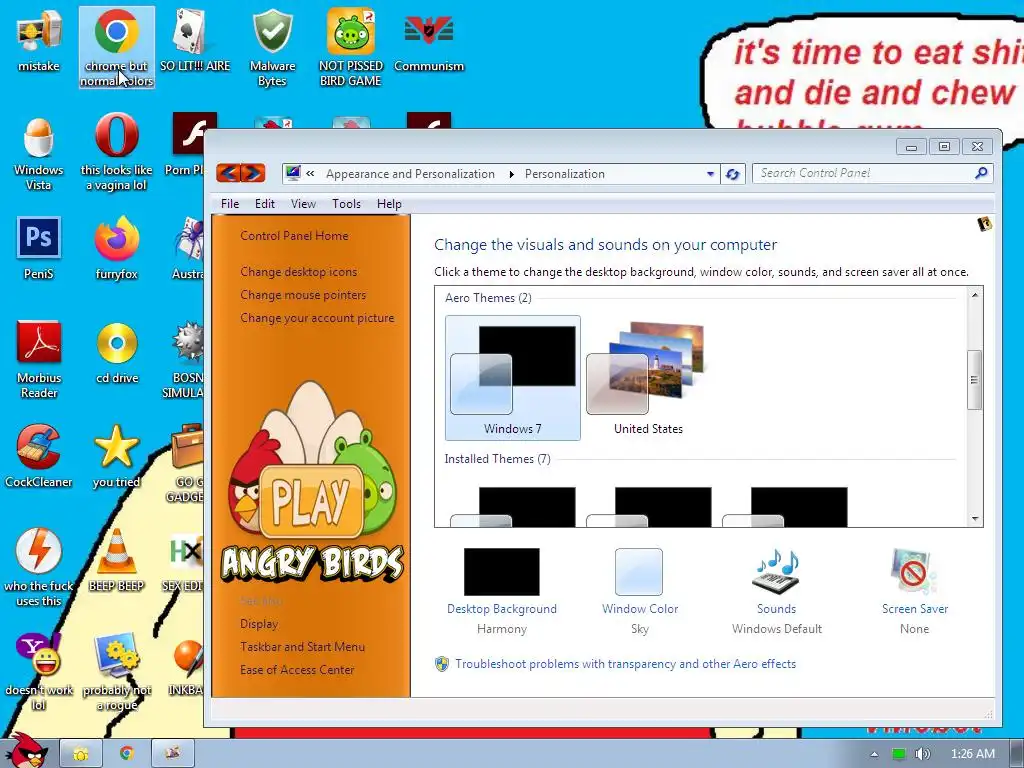Open Screen Saver settings
Screen dimensions: 1024x768
point(914,590)
